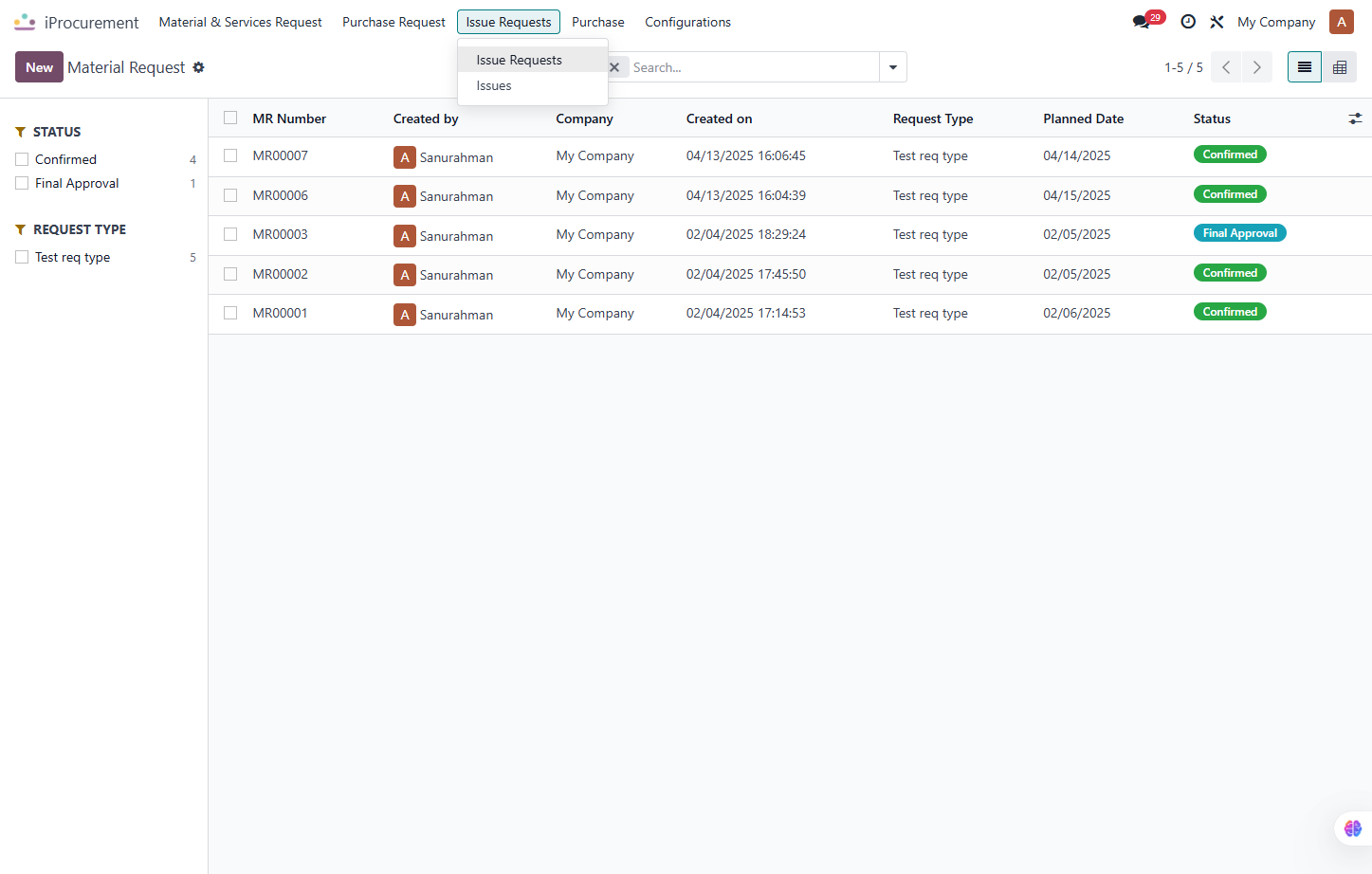Remove the search filter with the X icon
This screenshot has width=1372, height=874.
(614, 67)
